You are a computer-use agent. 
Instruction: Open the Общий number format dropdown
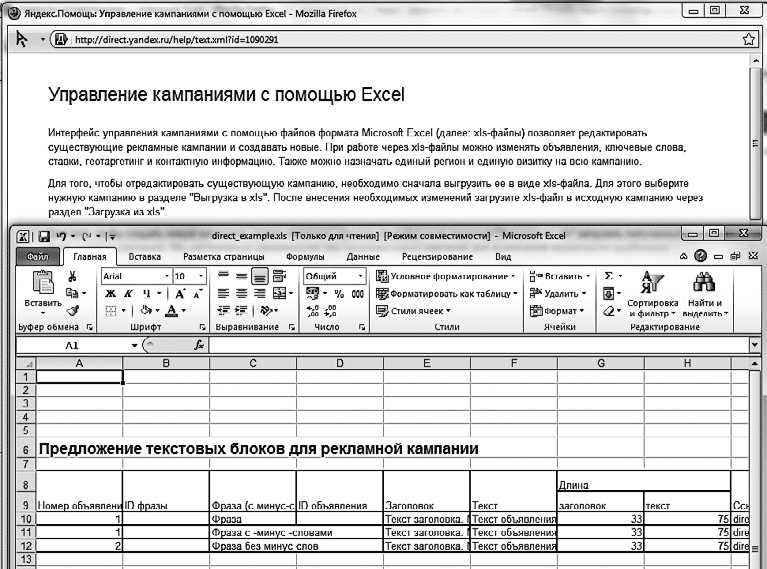361,276
